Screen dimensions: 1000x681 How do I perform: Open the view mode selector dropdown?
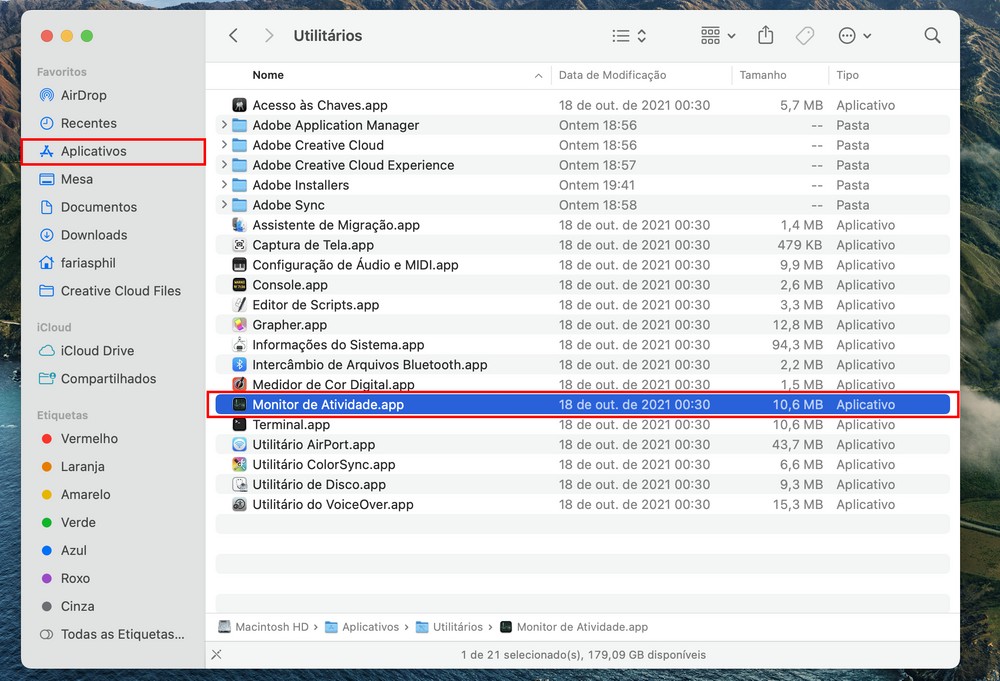coord(629,36)
